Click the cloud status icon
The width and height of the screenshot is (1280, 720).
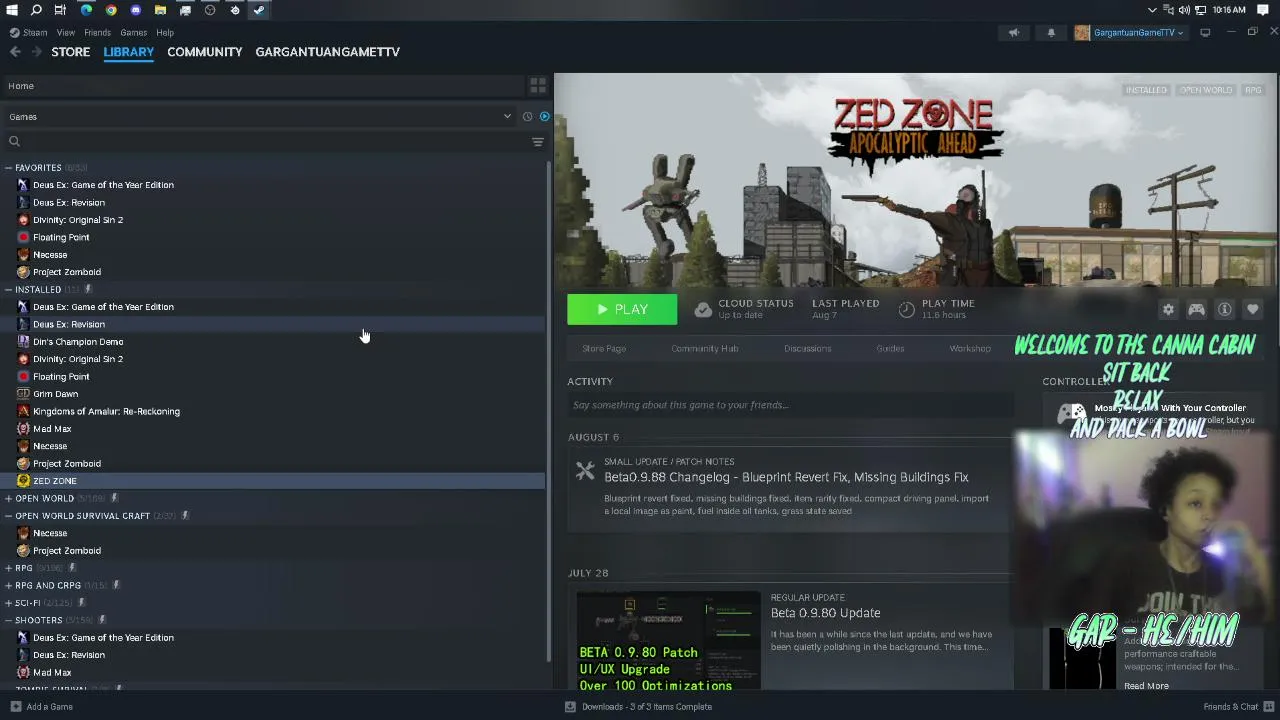coord(703,310)
